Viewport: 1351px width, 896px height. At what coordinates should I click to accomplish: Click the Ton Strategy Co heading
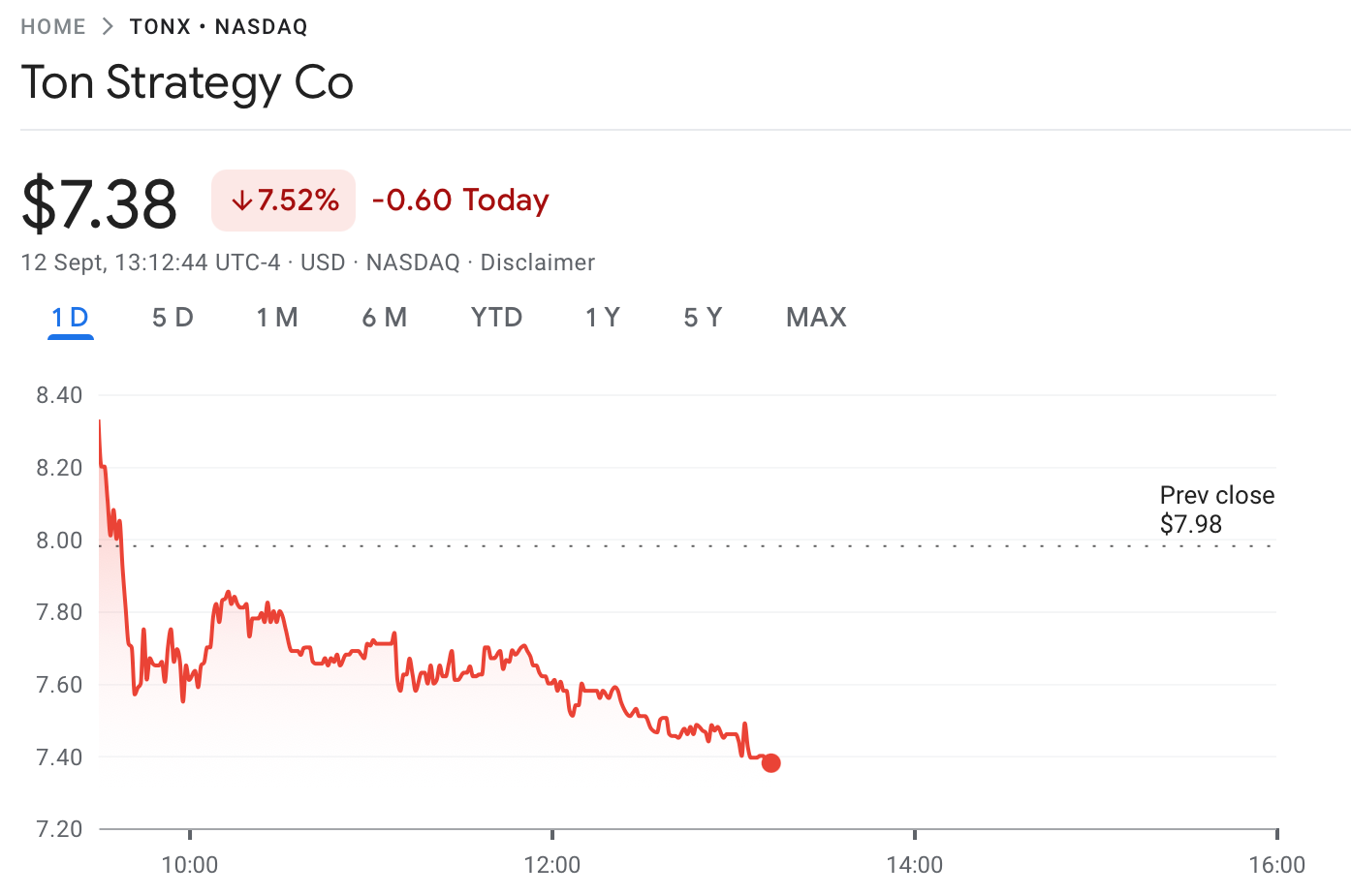pyautogui.click(x=187, y=82)
